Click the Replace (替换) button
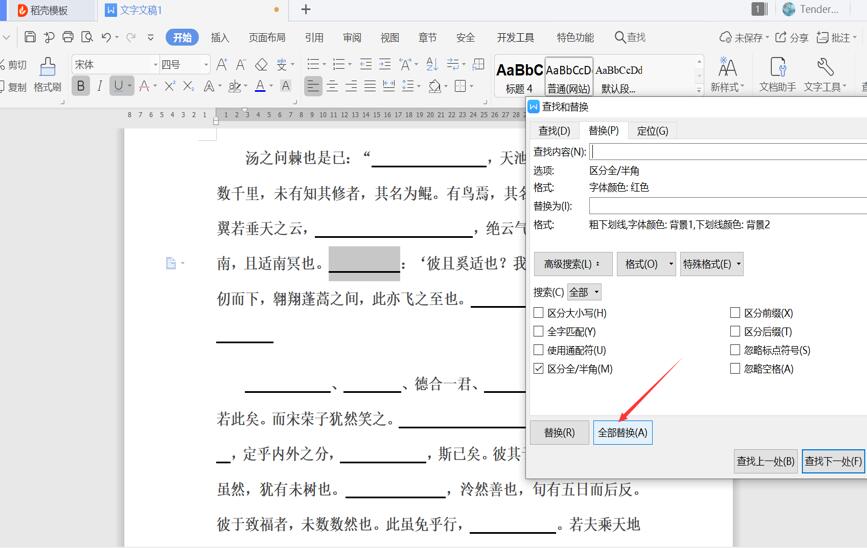The image size is (867, 548). pyautogui.click(x=560, y=432)
